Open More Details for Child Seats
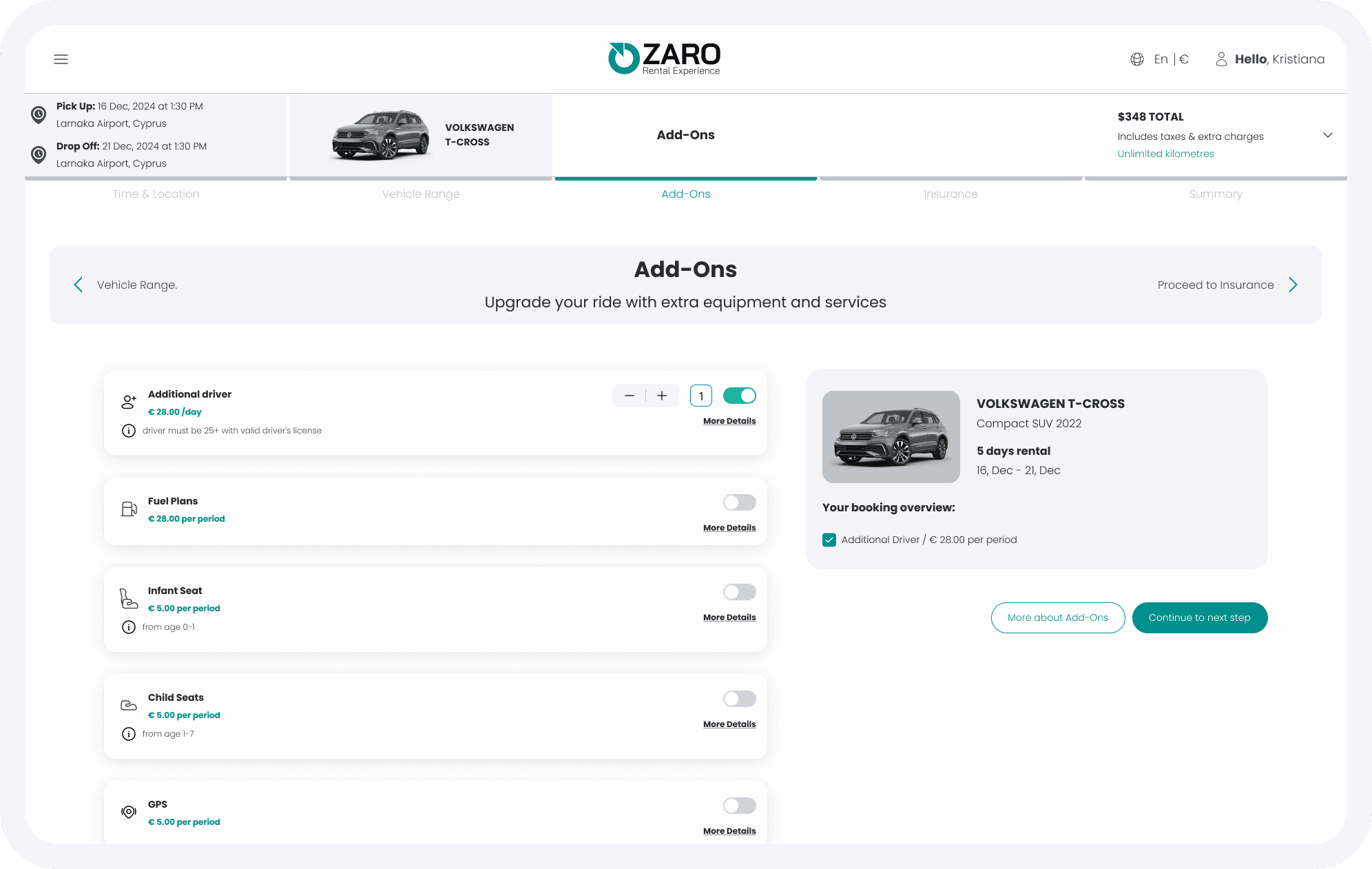Screen dimensions: 1372x869 pos(729,724)
